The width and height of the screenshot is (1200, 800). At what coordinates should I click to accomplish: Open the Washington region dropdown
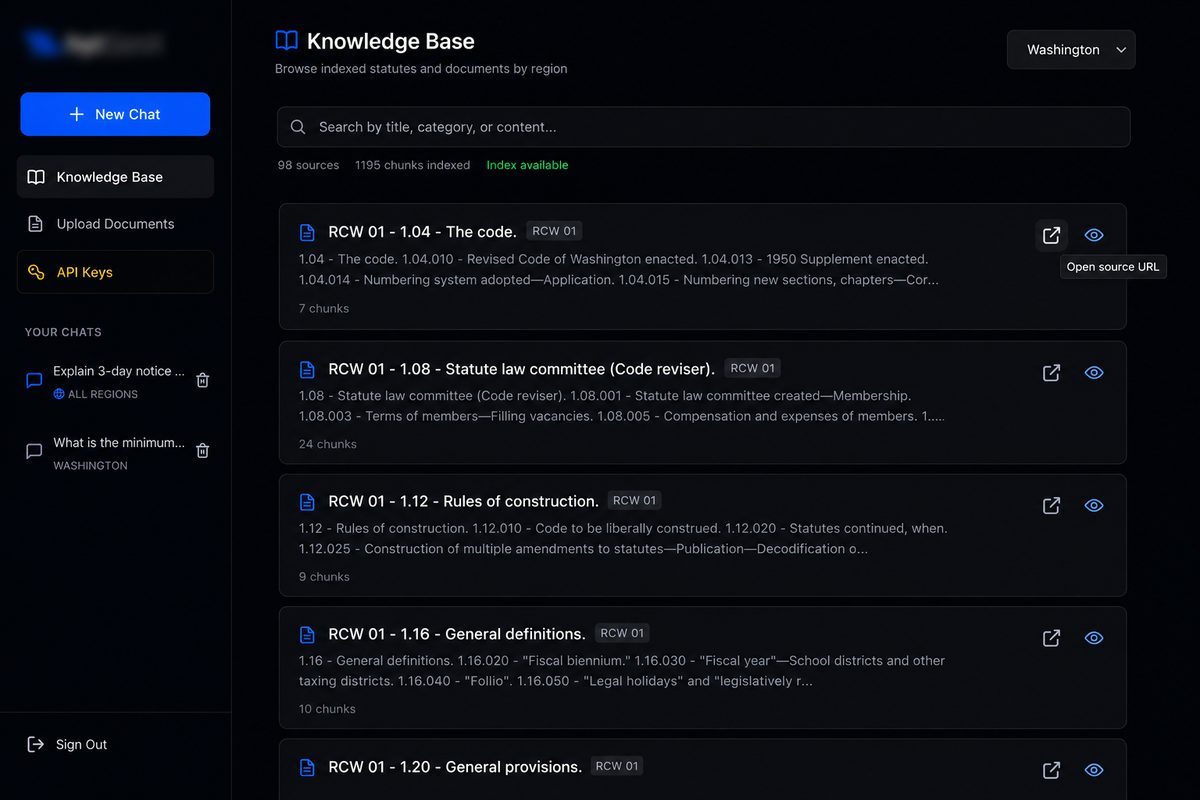coord(1071,50)
